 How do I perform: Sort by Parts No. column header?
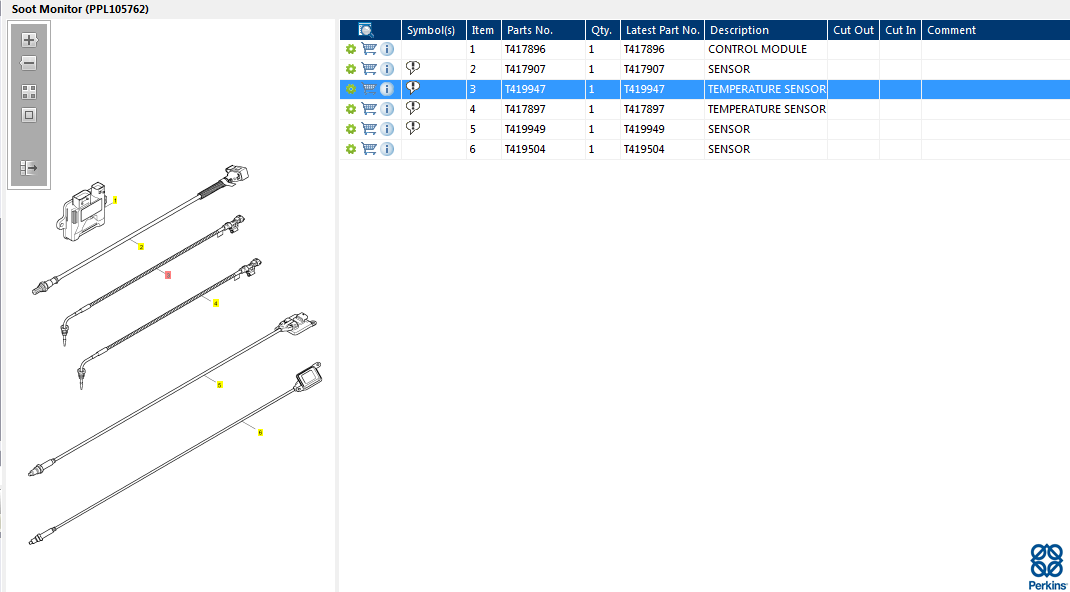click(x=543, y=30)
